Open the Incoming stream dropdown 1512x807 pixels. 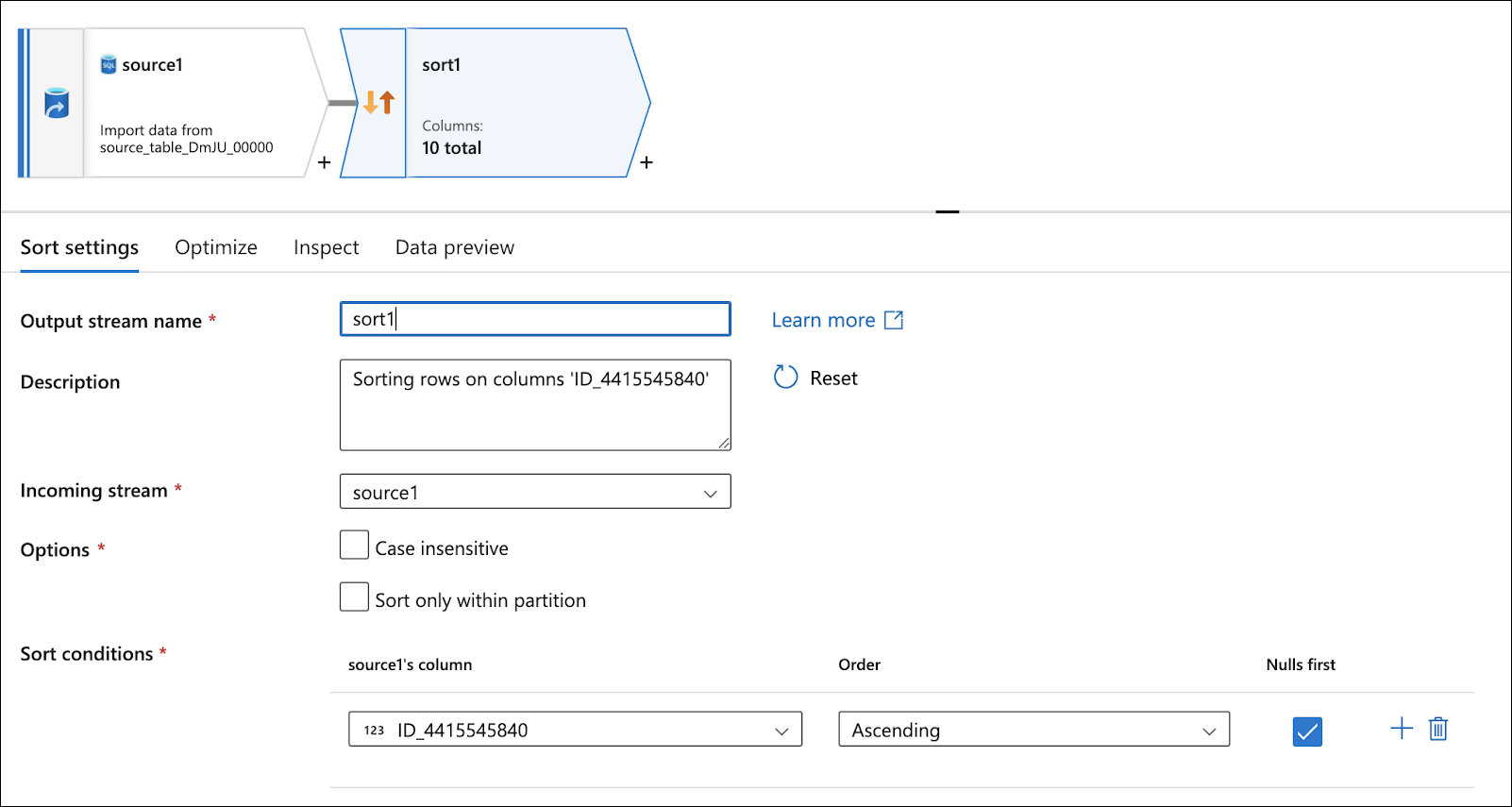coord(534,492)
